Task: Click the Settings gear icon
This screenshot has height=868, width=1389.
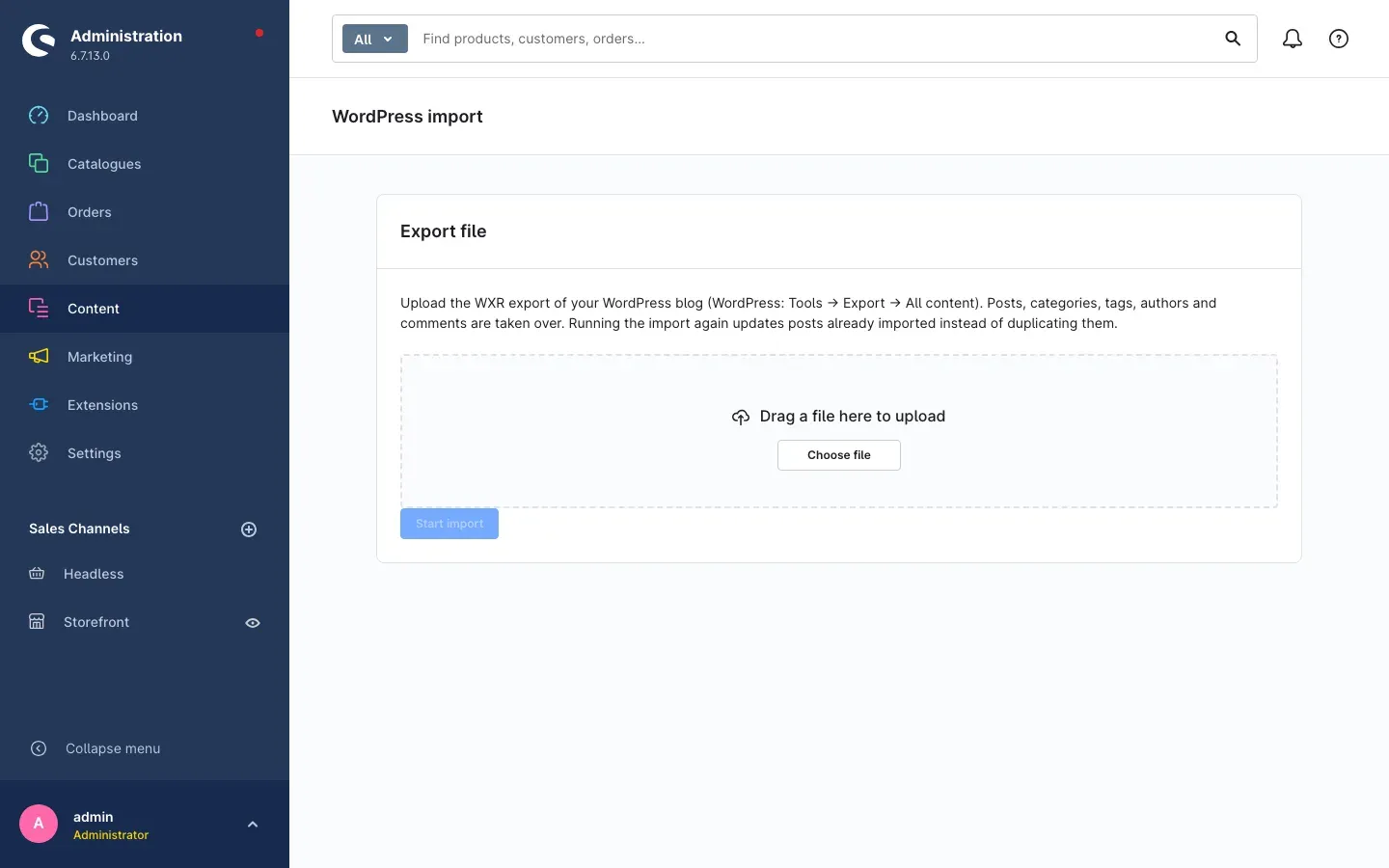Action: tap(39, 453)
